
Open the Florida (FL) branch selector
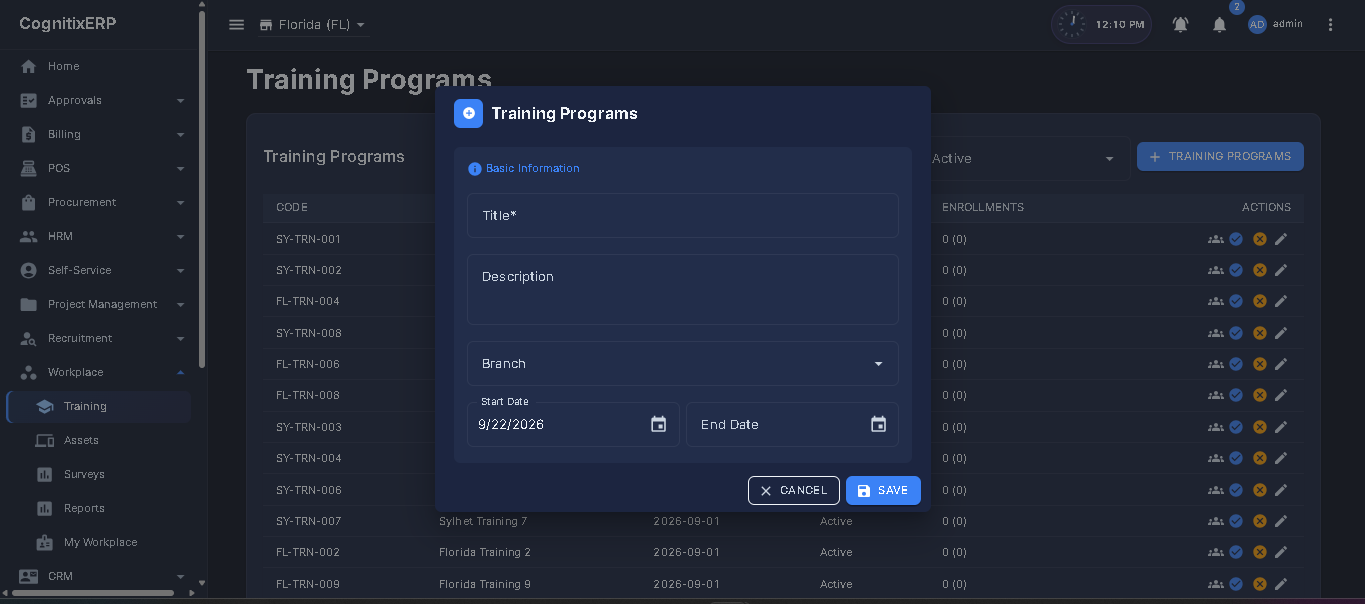tap(313, 25)
